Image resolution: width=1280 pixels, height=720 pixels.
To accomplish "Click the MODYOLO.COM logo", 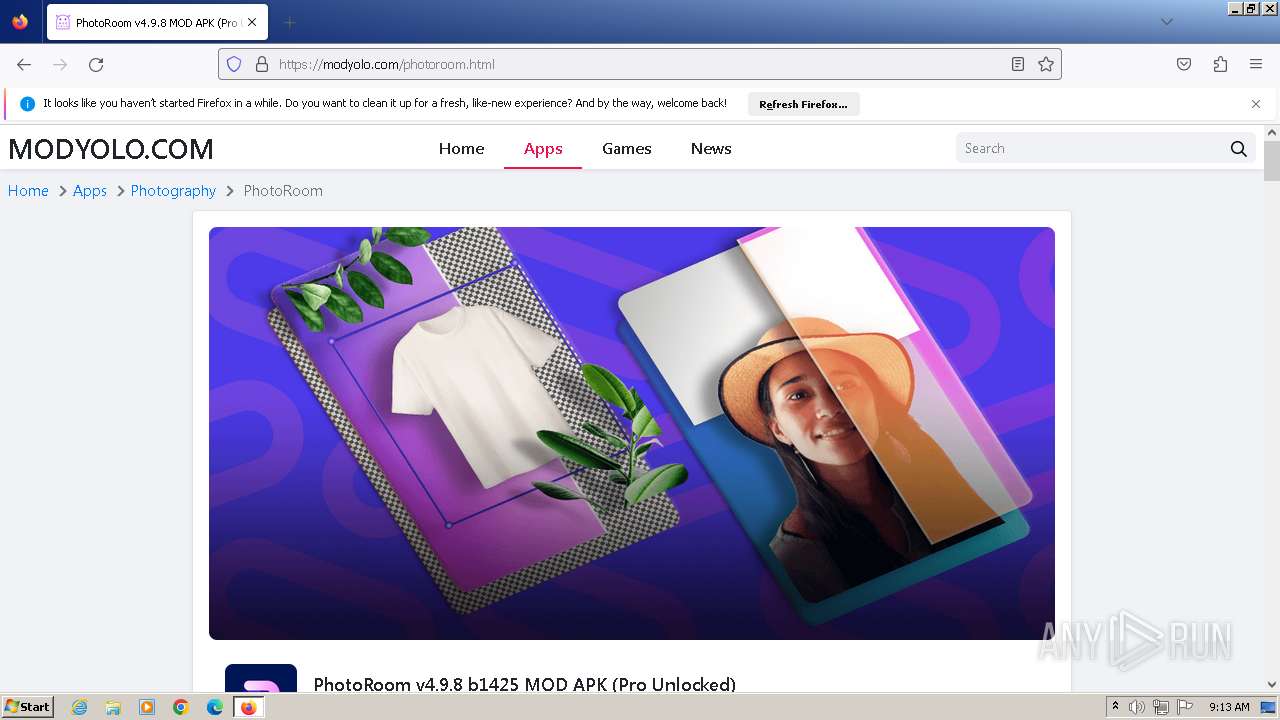I will pos(111,149).
